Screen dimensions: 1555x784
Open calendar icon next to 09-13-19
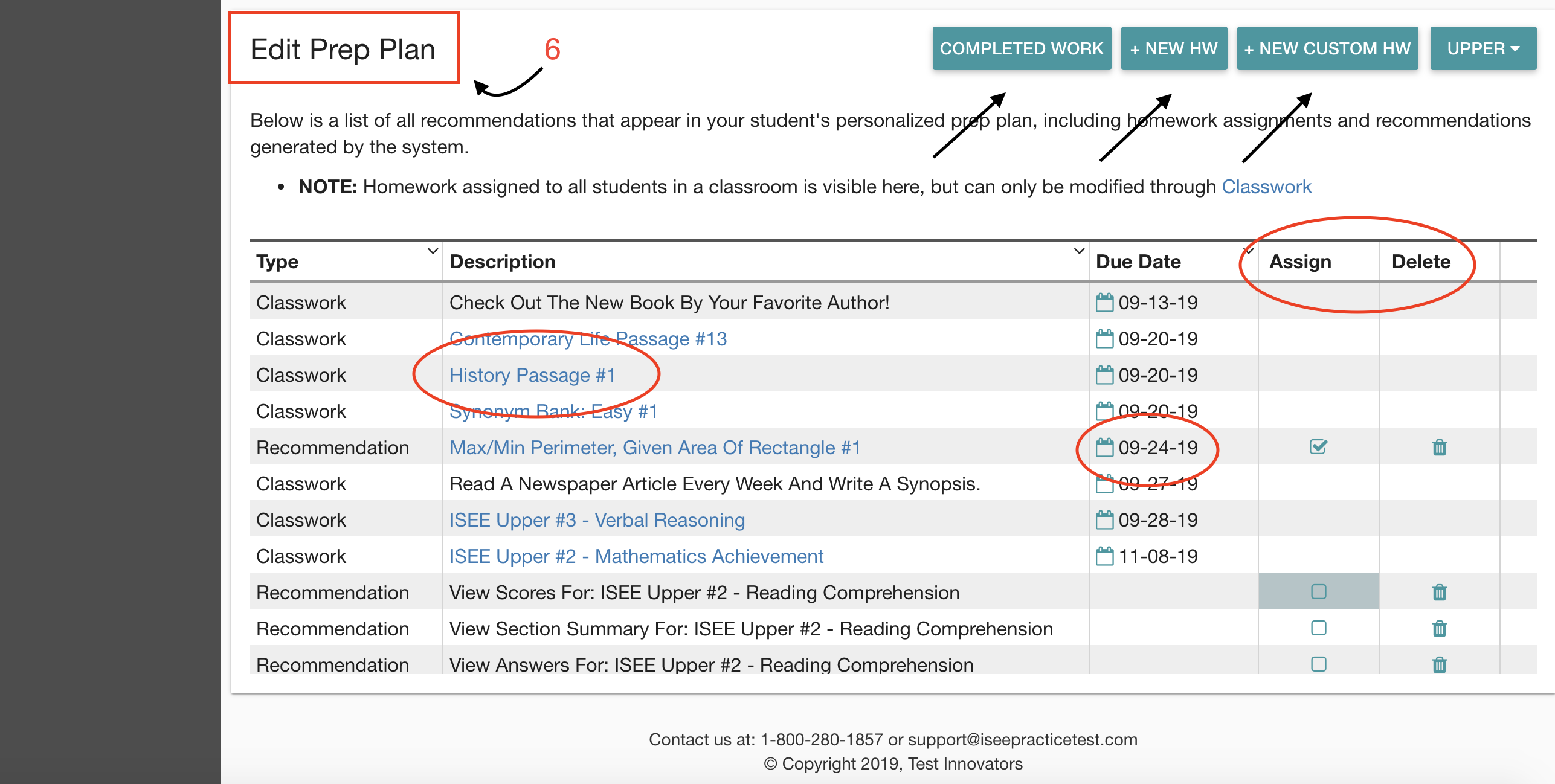click(1104, 302)
